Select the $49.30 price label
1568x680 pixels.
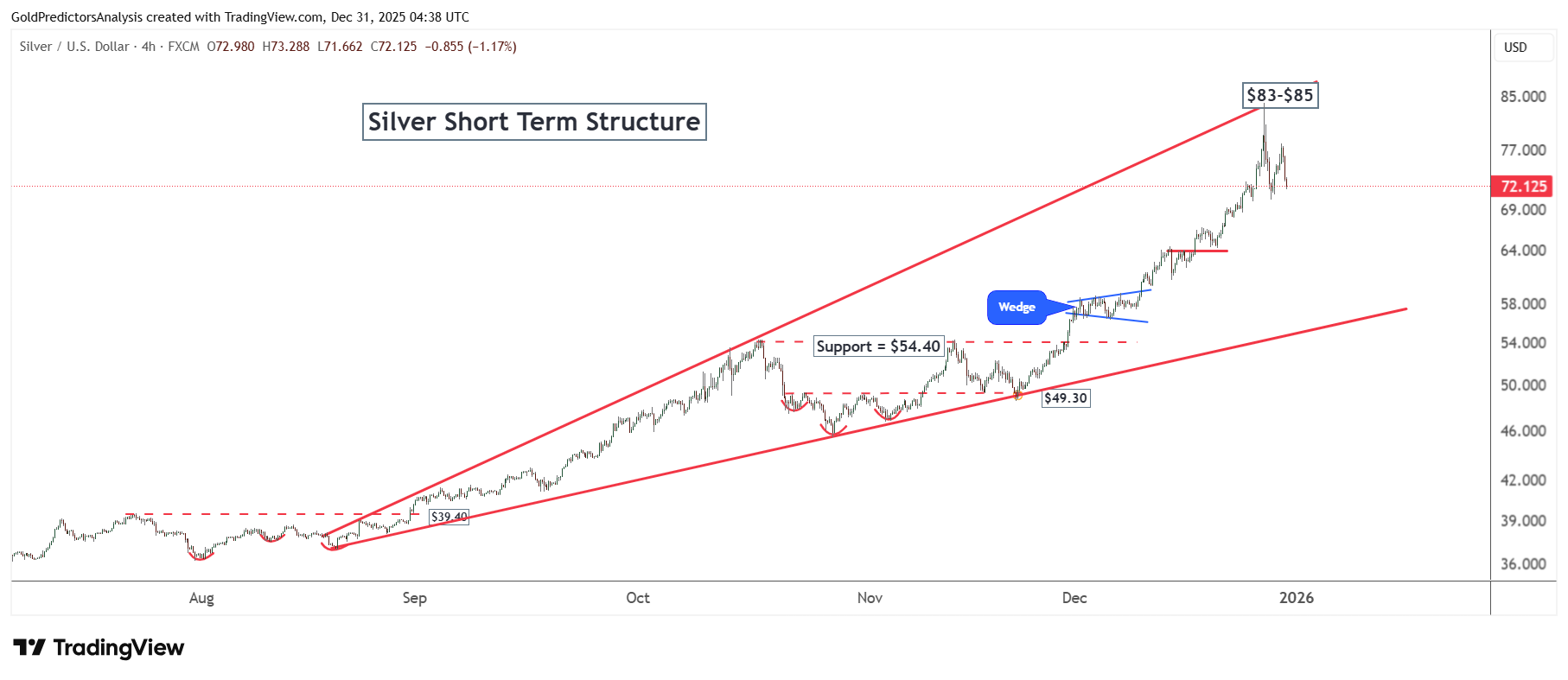click(x=1065, y=398)
